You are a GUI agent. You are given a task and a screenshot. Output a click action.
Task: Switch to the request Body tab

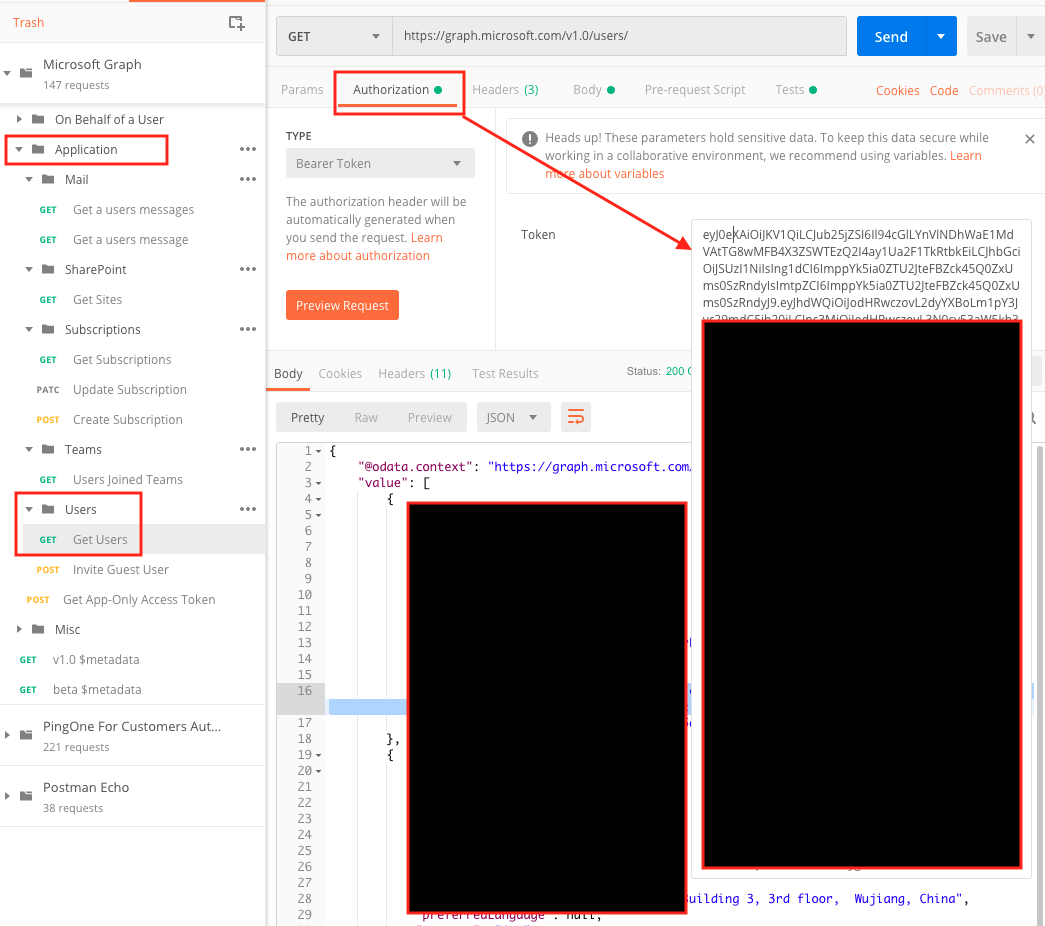[594, 89]
